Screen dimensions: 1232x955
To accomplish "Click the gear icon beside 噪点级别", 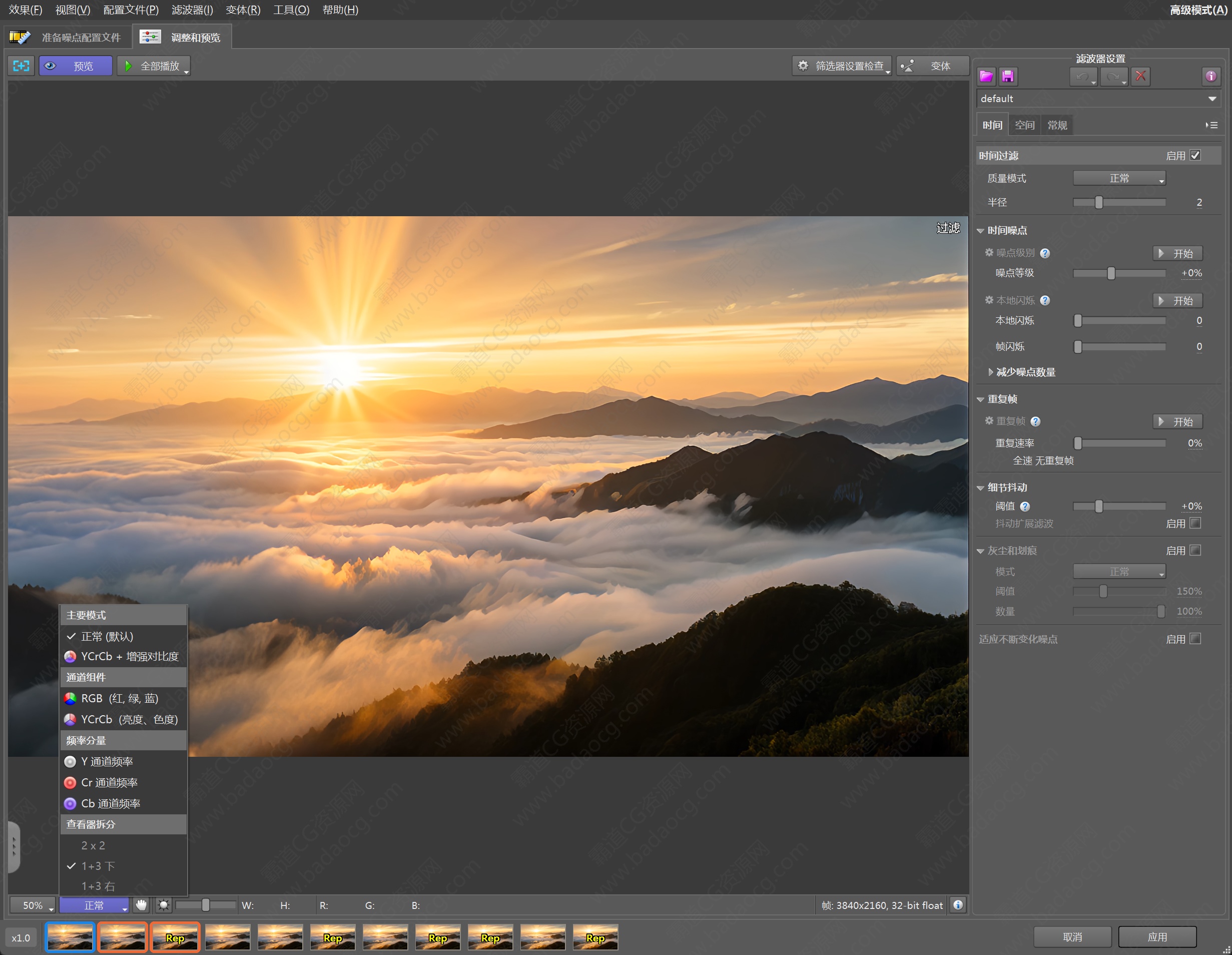I will (x=989, y=253).
